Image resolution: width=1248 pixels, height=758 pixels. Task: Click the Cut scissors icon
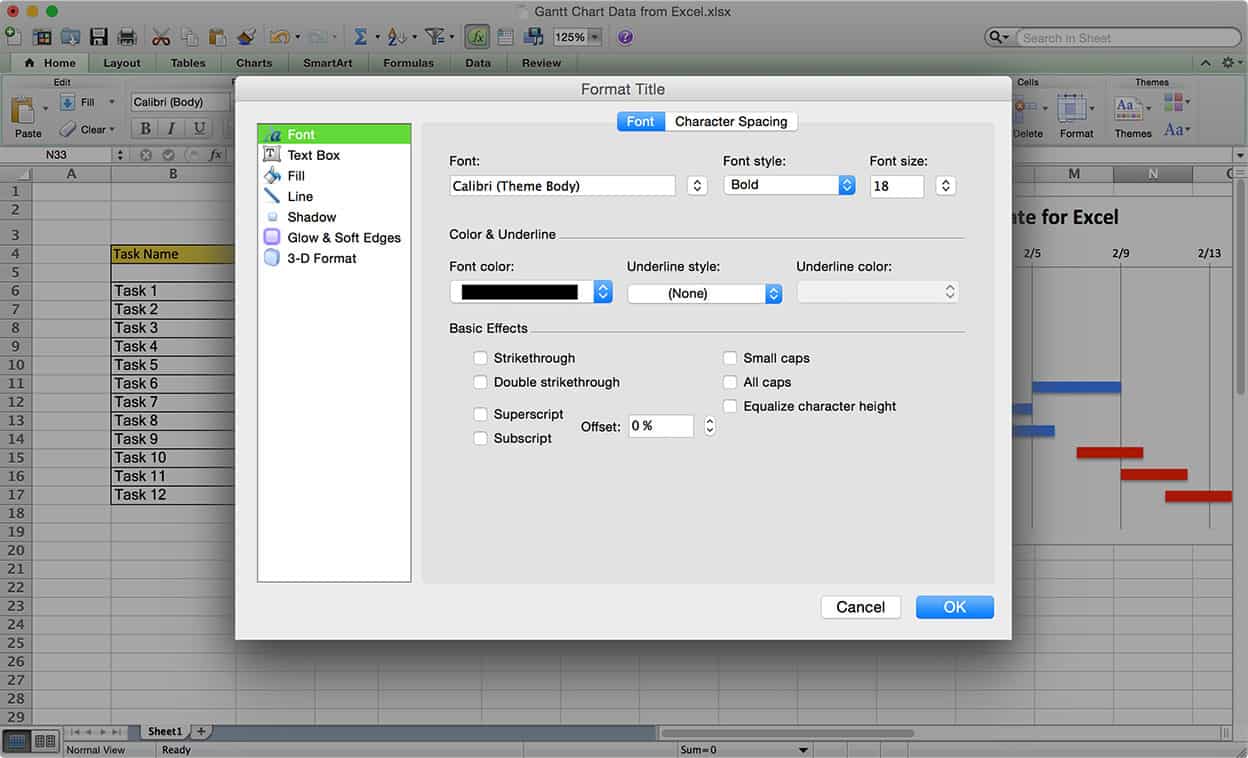click(160, 37)
